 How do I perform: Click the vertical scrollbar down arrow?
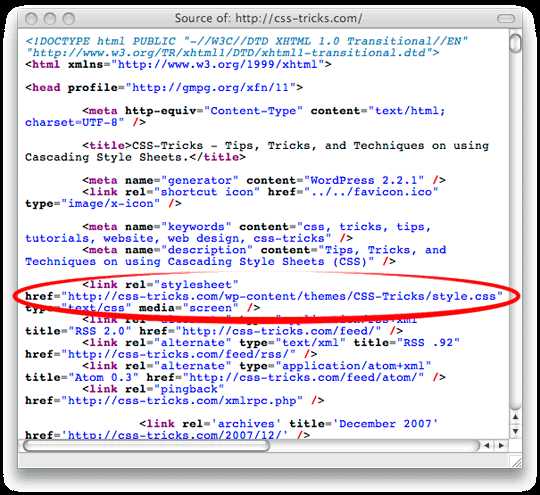(516, 431)
